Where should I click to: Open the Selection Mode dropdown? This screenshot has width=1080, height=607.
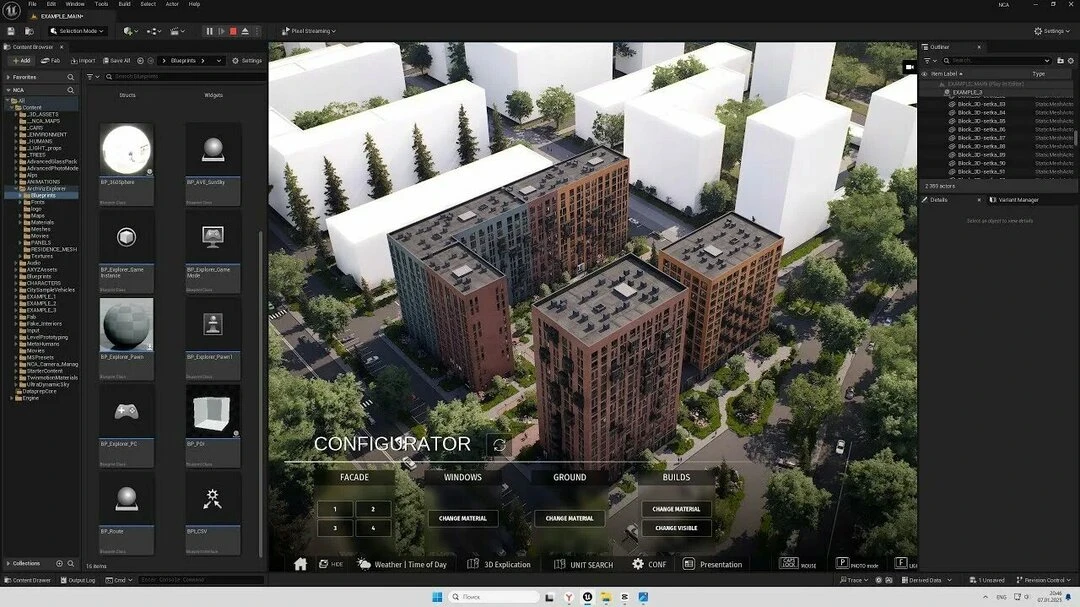click(x=77, y=31)
